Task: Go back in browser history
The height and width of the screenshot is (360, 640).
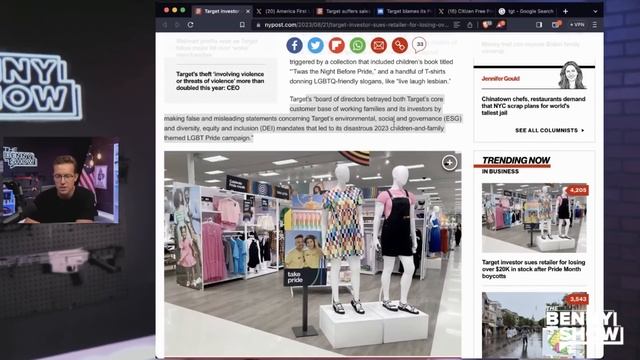Action: (x=165, y=25)
